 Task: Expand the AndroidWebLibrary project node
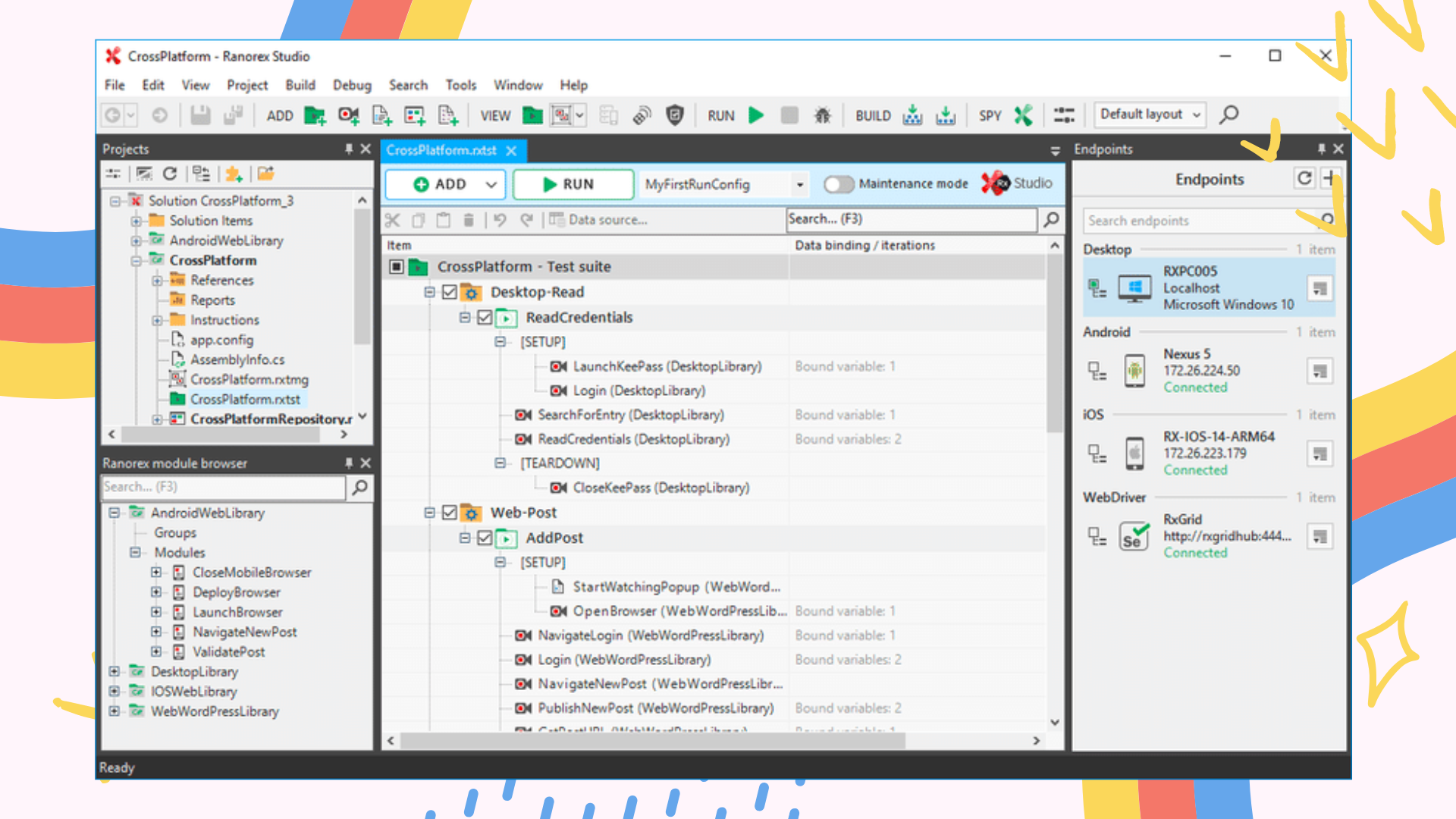tap(136, 240)
